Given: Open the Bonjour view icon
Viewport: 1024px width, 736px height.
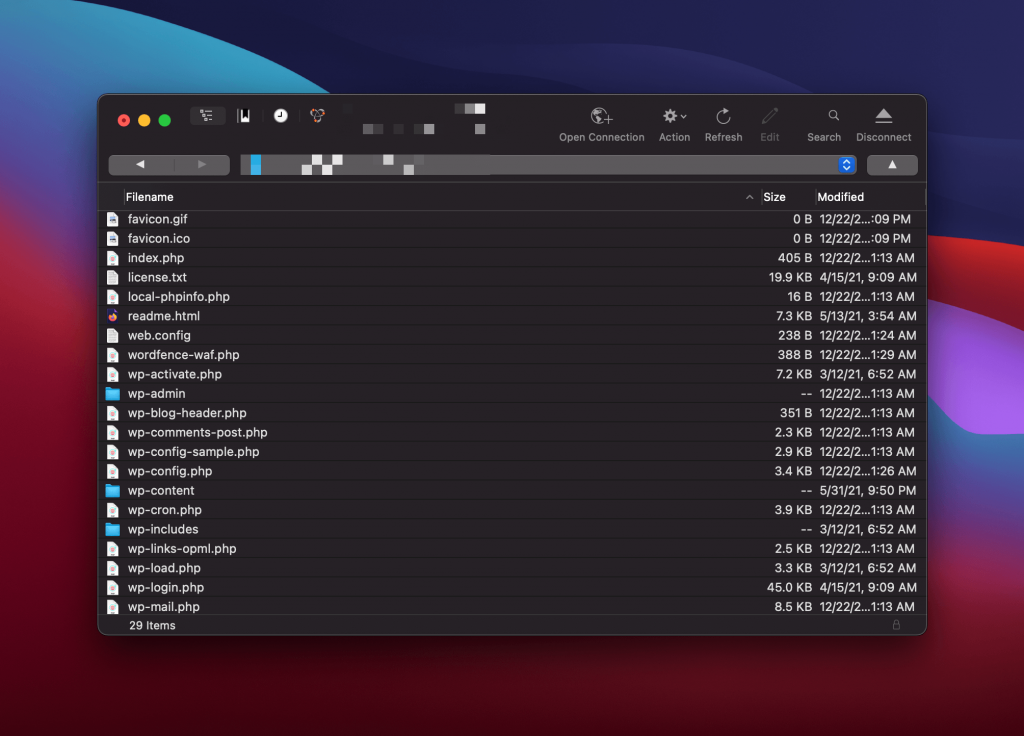Looking at the screenshot, I should 317,116.
